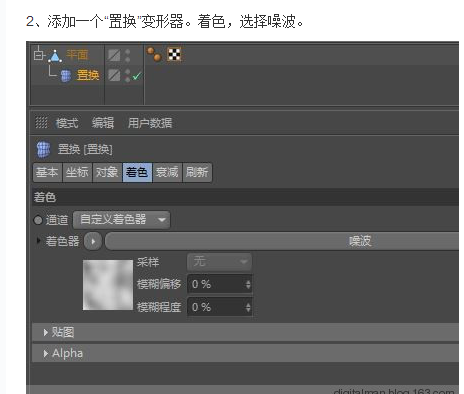Click the checkerboard UVW tag
This screenshot has height=394, width=464.
[x=174, y=54]
